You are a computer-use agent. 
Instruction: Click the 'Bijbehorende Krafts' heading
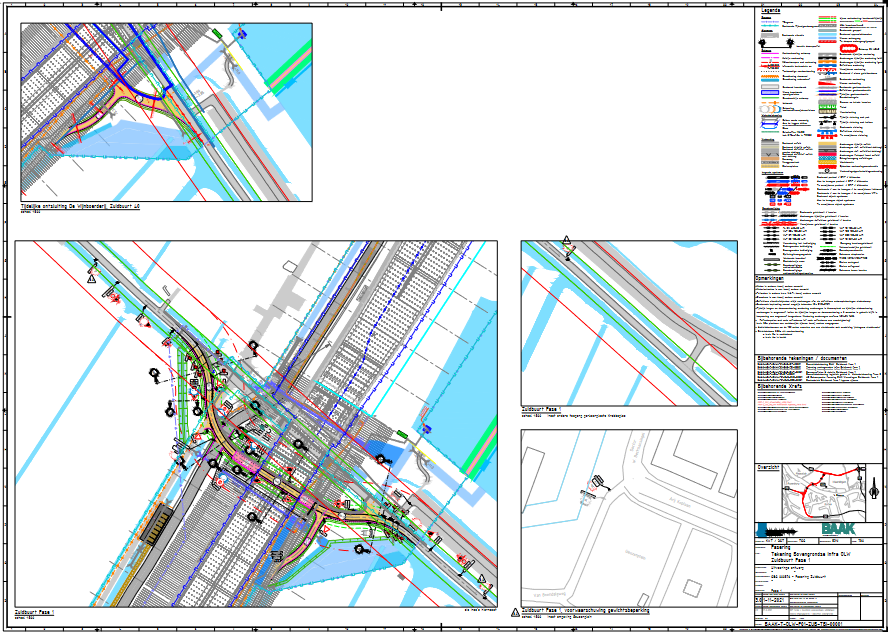783,385
